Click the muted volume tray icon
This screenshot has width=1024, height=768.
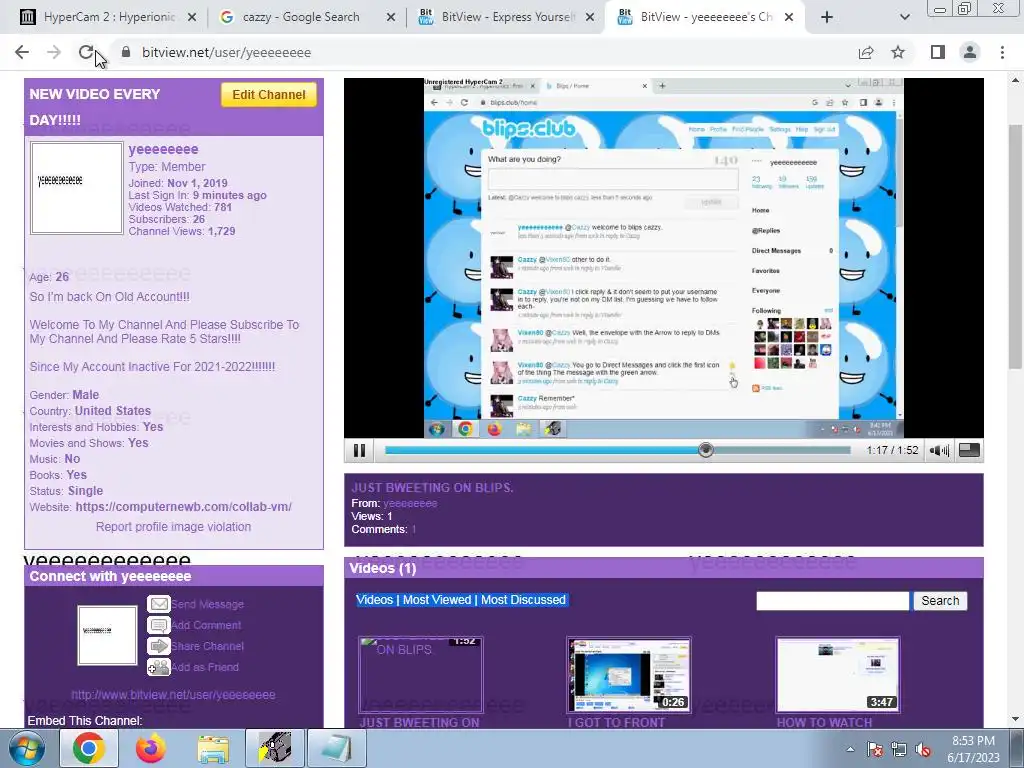click(923, 749)
